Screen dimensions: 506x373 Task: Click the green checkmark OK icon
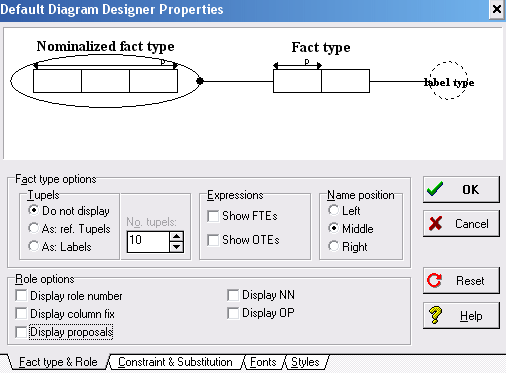coord(435,189)
